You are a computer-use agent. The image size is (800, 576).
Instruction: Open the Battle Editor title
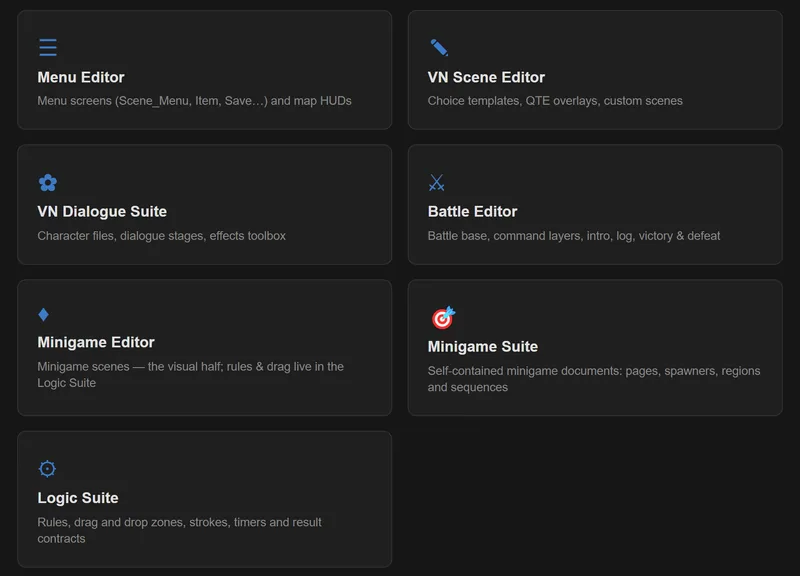point(472,211)
